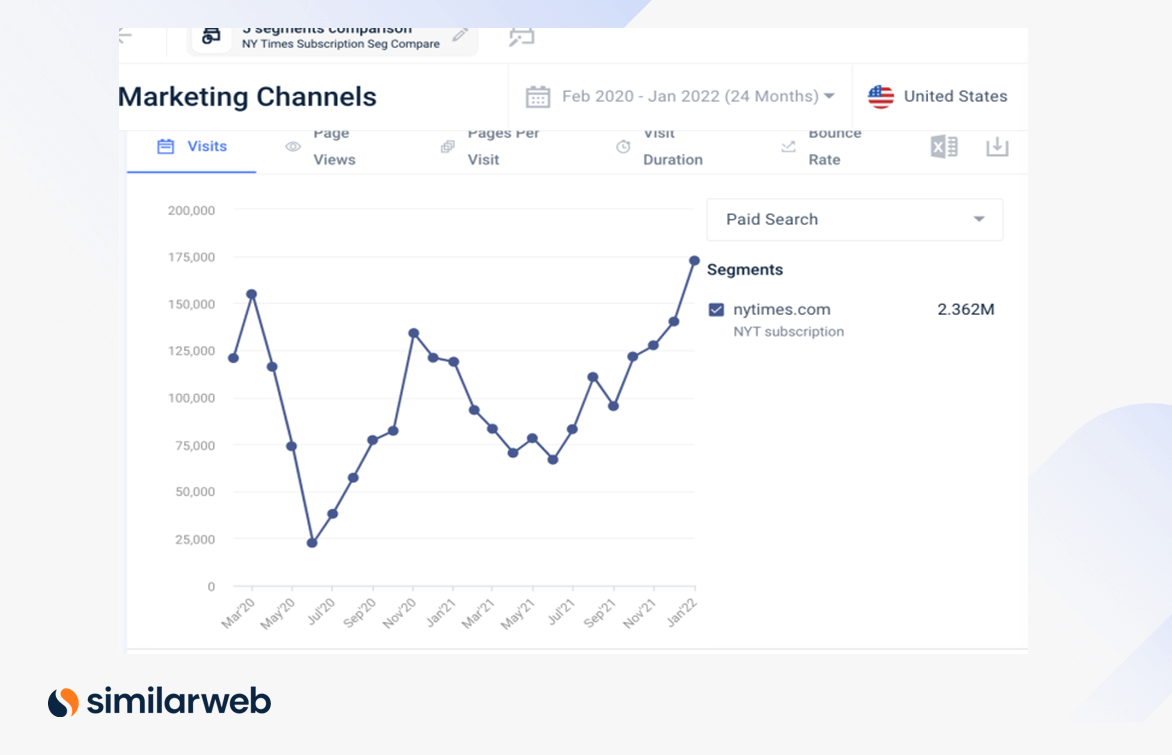Click the pencil icon to rename the segment comparison

click(460, 33)
